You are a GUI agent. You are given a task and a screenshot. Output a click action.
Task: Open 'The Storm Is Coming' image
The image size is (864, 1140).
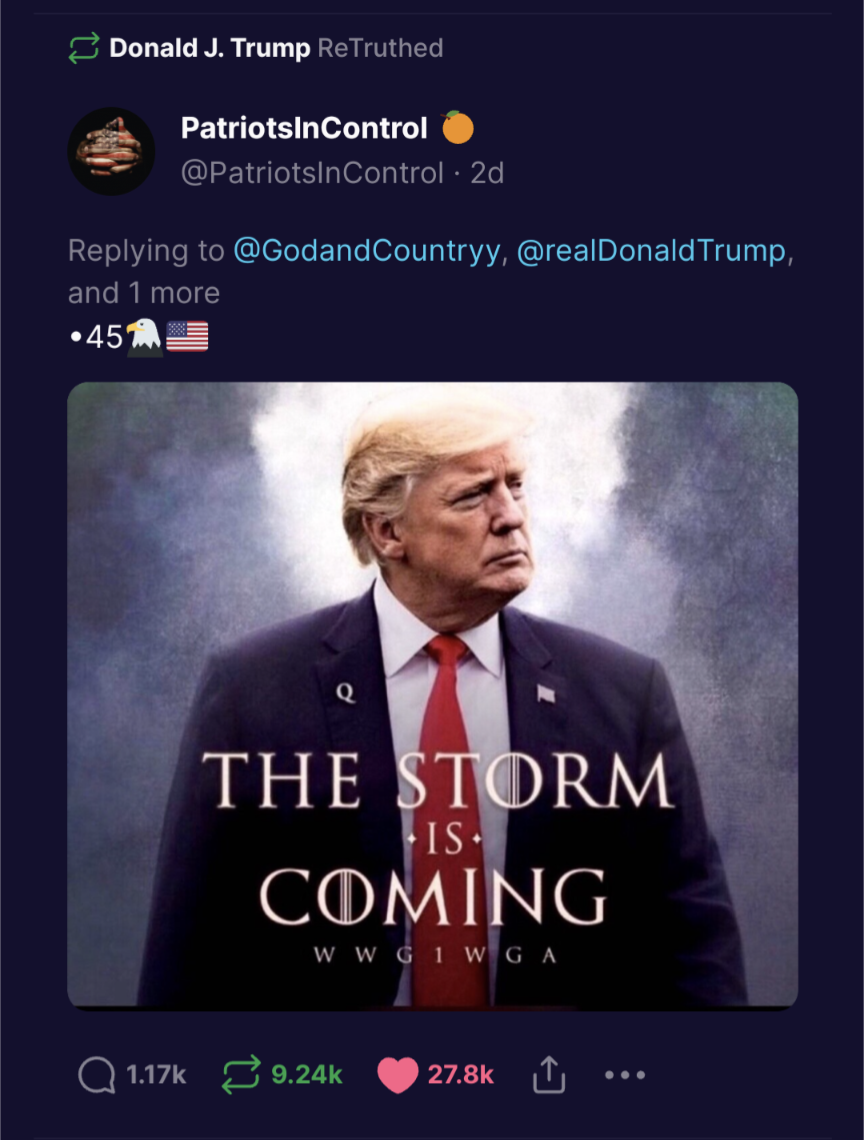433,696
